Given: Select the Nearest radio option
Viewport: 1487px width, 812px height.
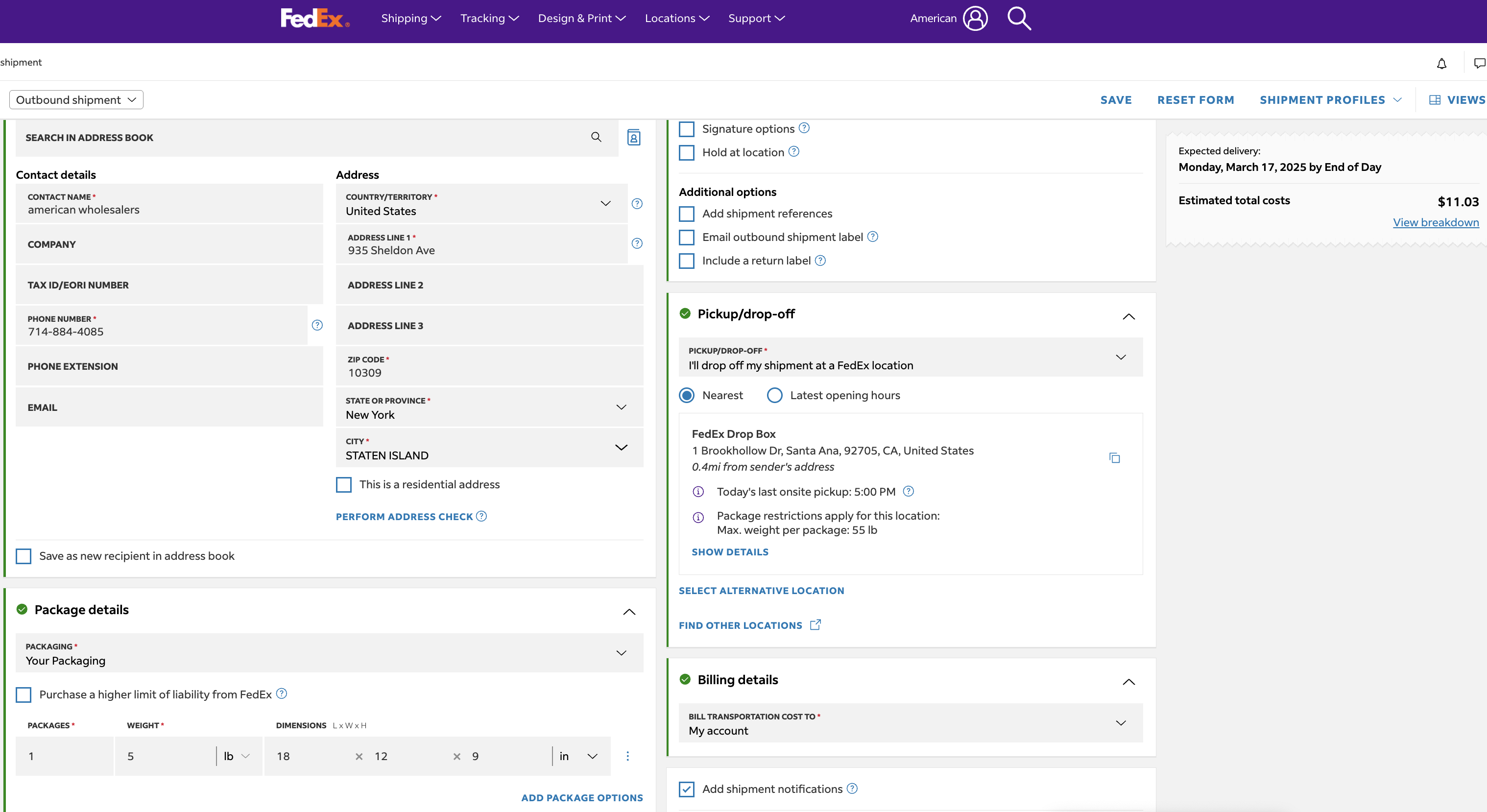Looking at the screenshot, I should [x=686, y=395].
